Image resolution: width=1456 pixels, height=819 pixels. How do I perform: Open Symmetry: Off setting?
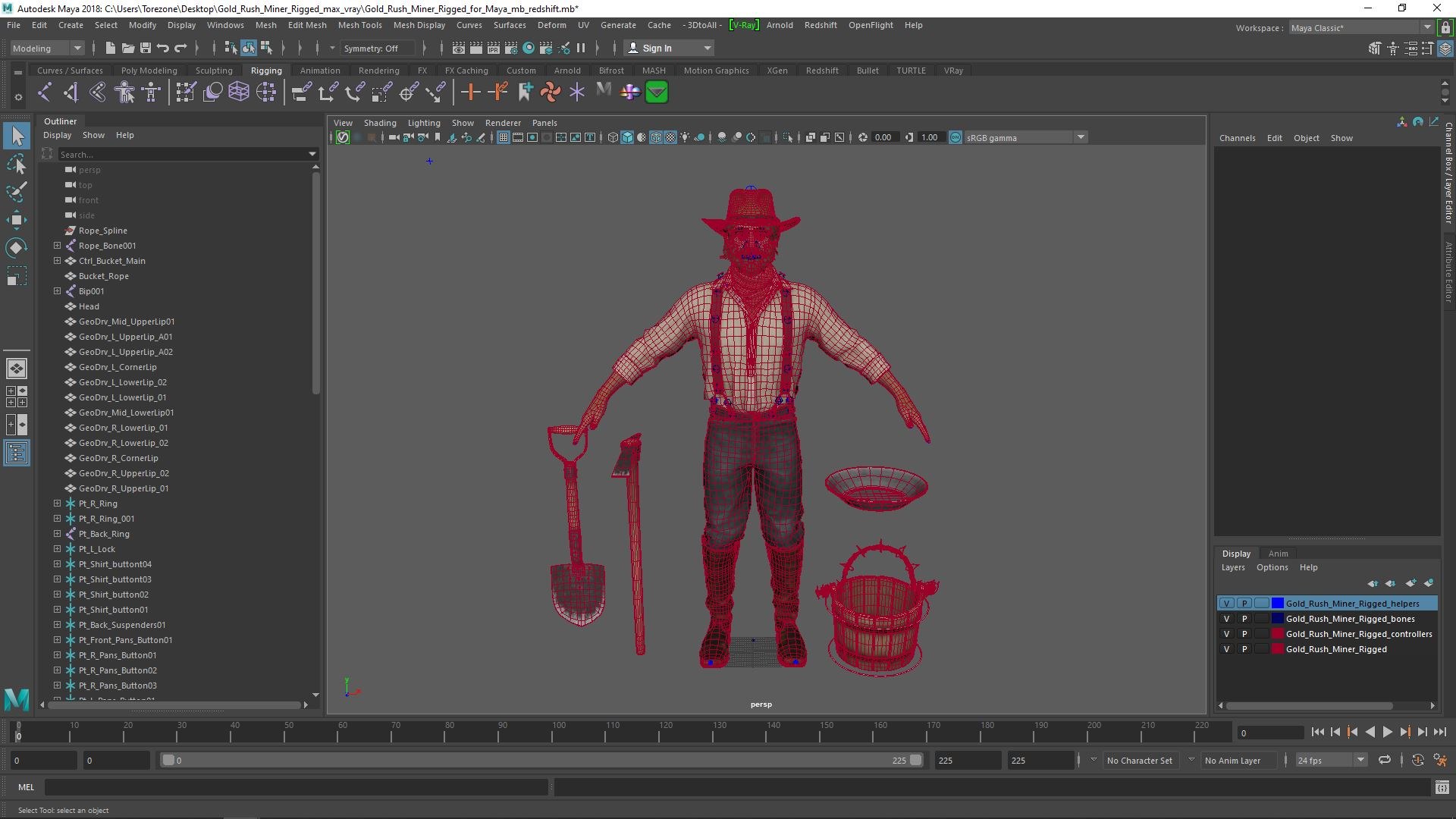click(x=378, y=48)
